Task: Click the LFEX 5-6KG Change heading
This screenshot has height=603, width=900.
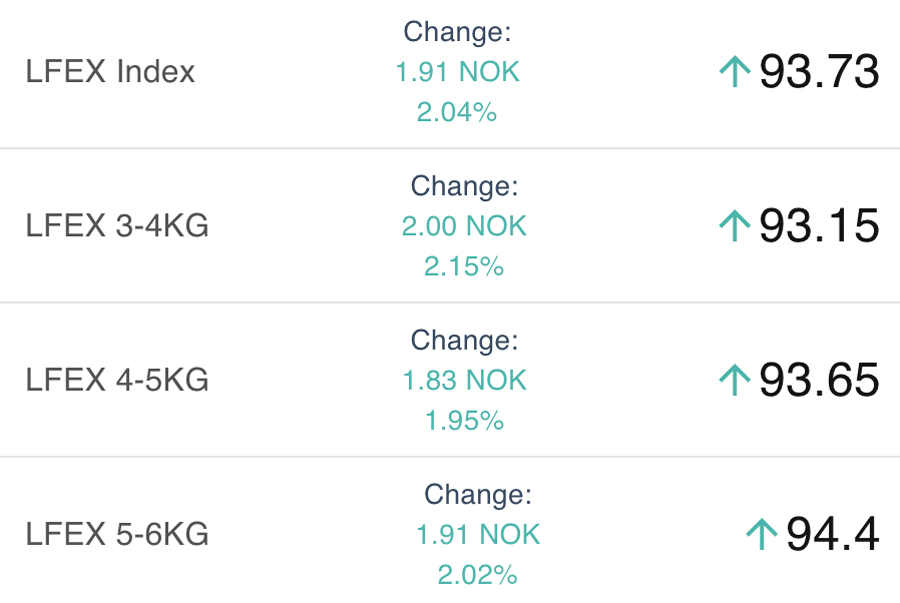Action: [x=477, y=494]
